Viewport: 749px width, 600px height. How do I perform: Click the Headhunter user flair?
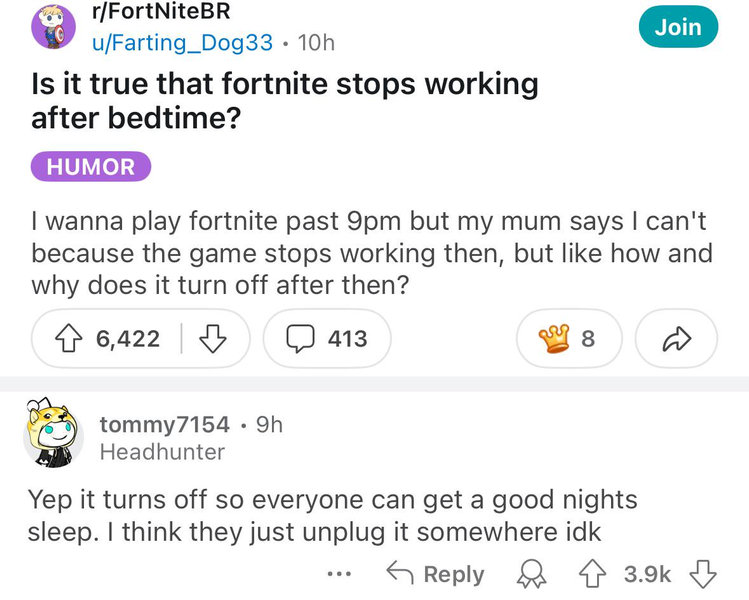click(162, 451)
